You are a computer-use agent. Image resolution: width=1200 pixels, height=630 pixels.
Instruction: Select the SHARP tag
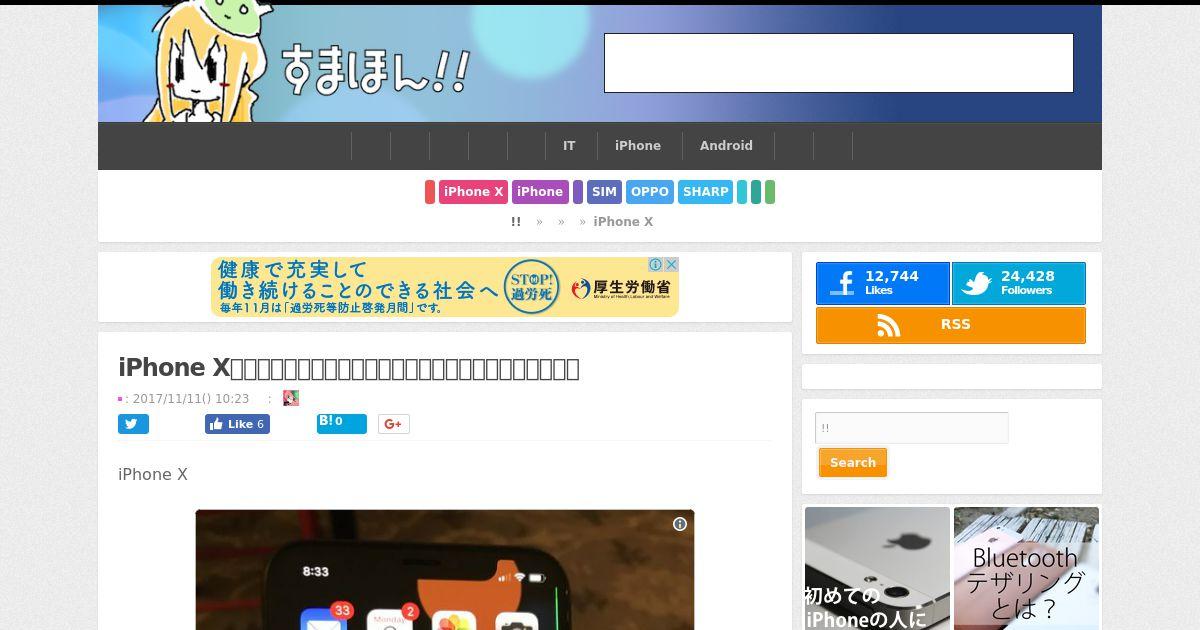[x=706, y=192]
